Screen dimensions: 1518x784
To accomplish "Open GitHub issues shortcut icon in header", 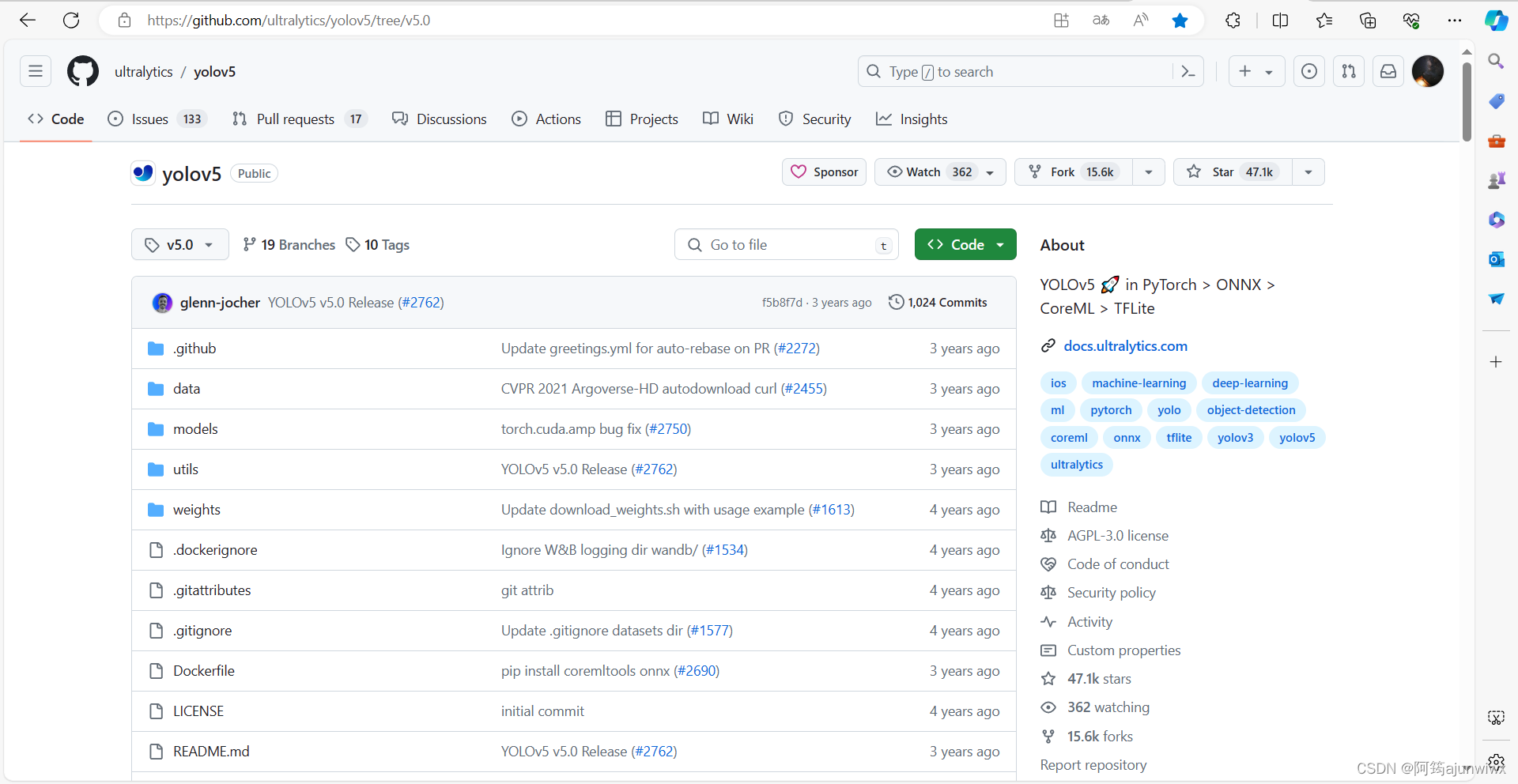I will tap(1309, 71).
